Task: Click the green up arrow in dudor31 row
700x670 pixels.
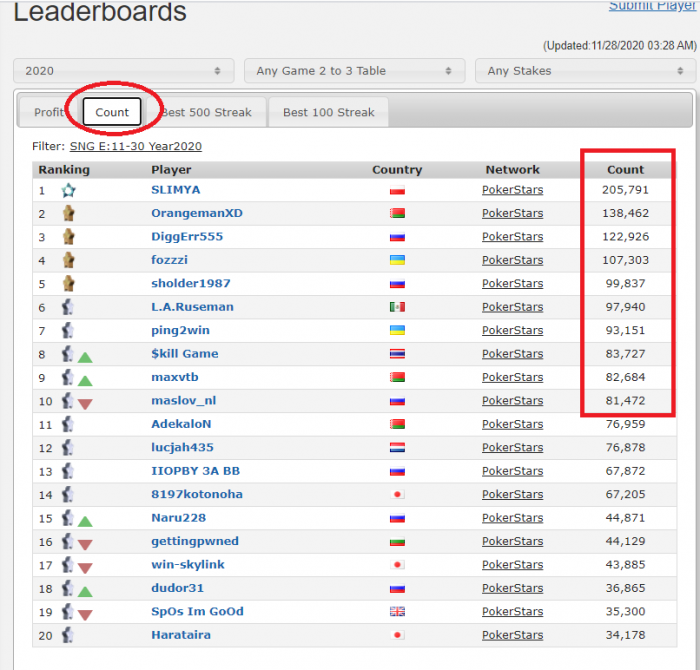Action: tap(85, 592)
